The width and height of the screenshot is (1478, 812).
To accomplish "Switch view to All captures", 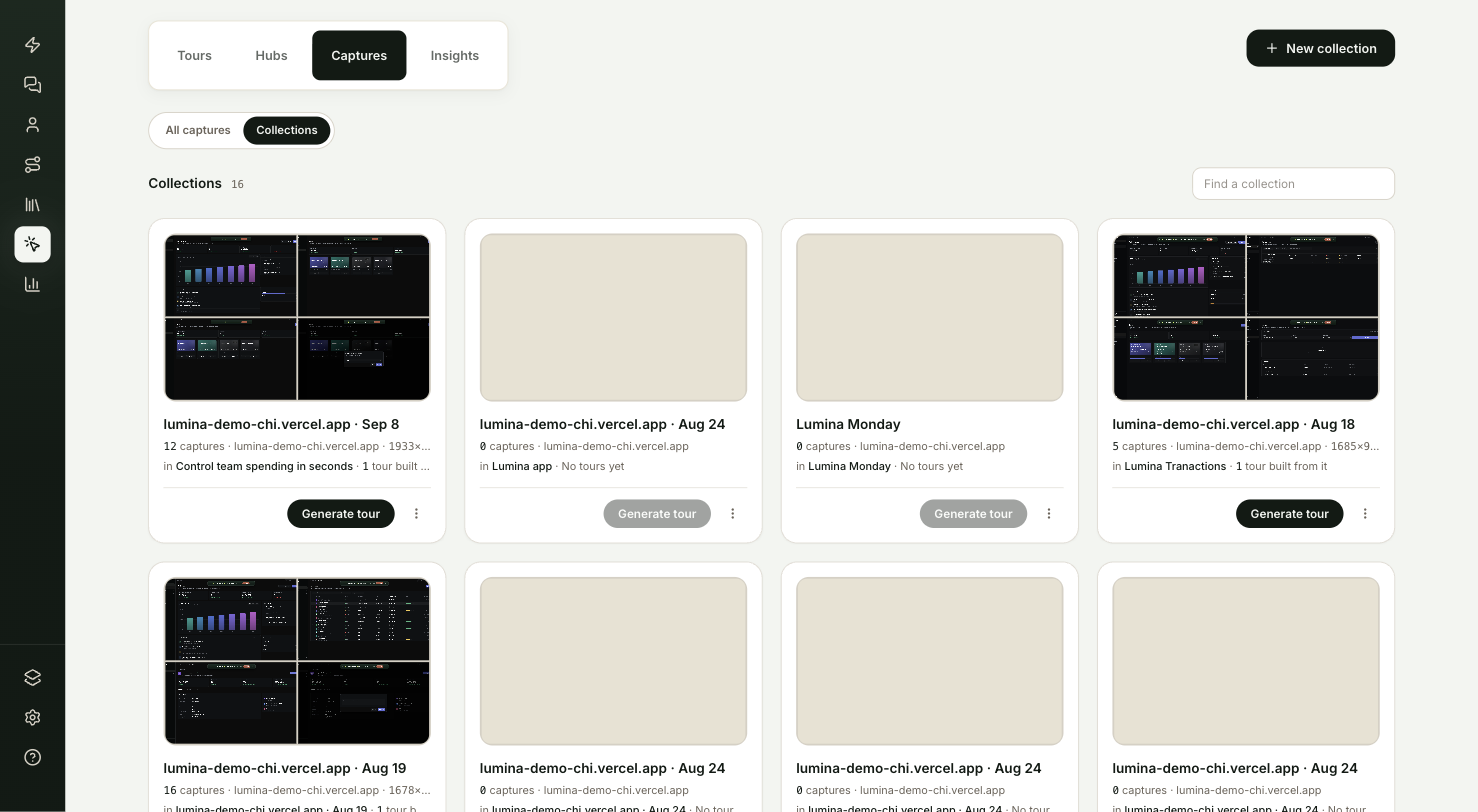I will coord(198,130).
